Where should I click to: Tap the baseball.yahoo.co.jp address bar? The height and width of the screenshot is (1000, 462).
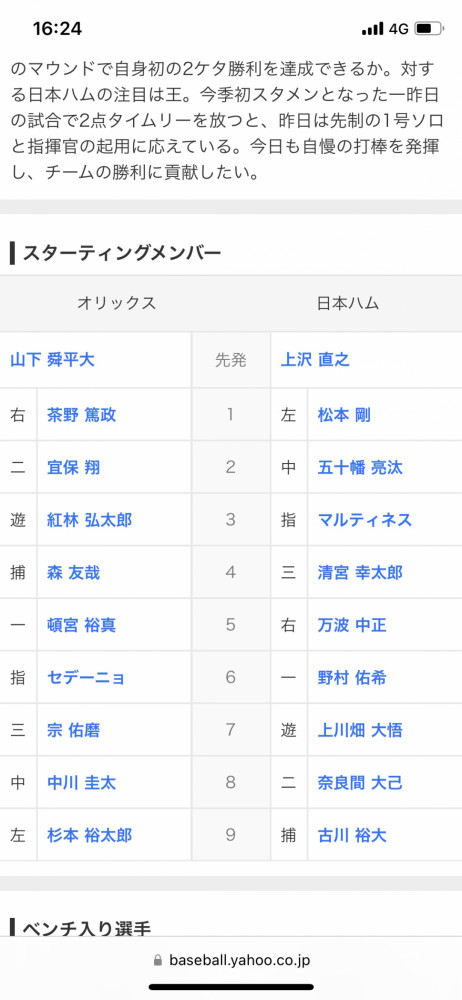tap(231, 960)
